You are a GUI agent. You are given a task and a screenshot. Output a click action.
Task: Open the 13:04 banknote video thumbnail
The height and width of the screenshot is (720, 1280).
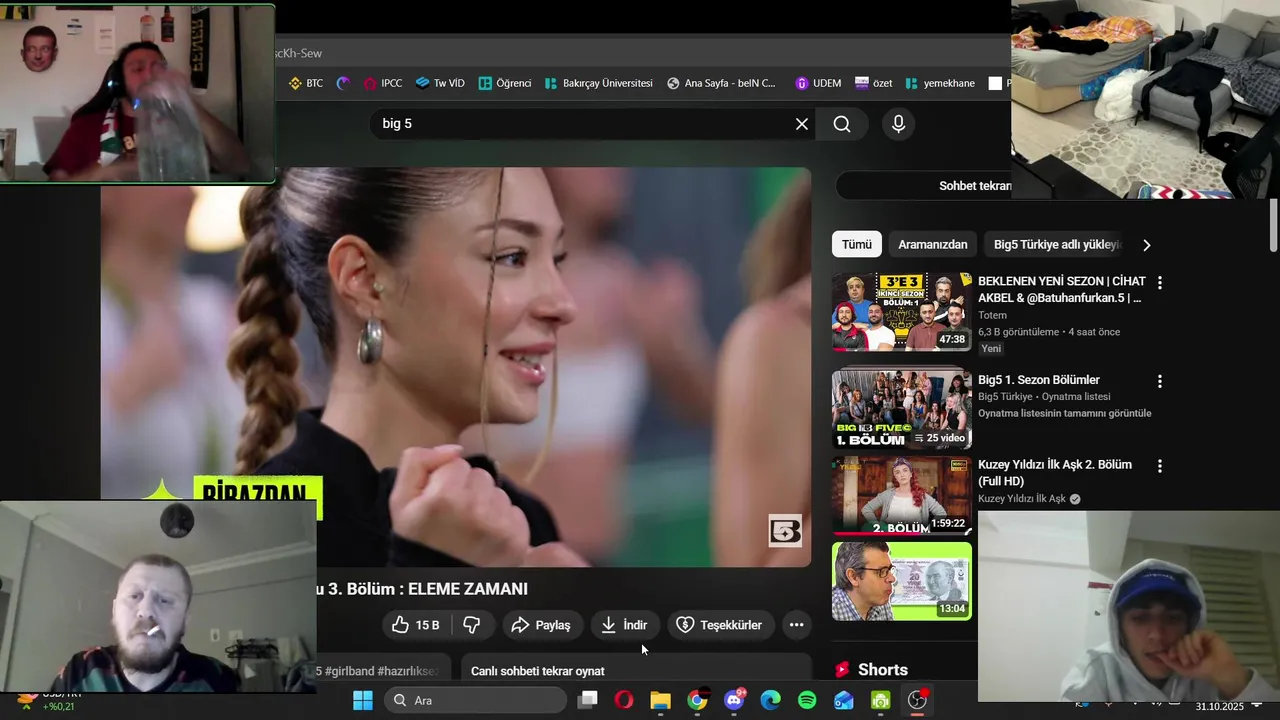pyautogui.click(x=902, y=581)
